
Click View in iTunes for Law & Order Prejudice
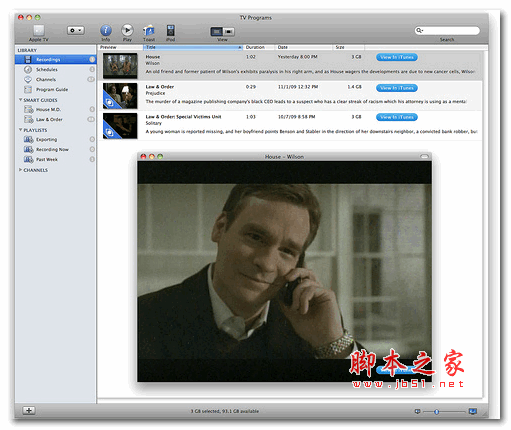tap(397, 88)
